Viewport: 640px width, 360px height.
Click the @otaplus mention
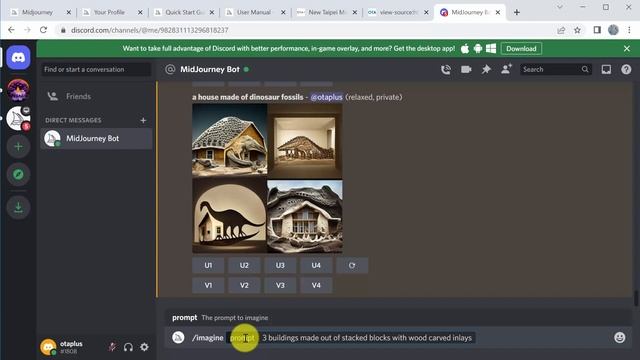point(326,97)
